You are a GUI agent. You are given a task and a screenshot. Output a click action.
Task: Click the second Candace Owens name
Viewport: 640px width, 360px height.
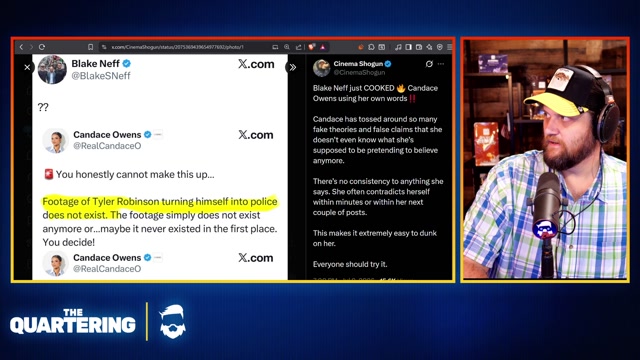pos(107,258)
